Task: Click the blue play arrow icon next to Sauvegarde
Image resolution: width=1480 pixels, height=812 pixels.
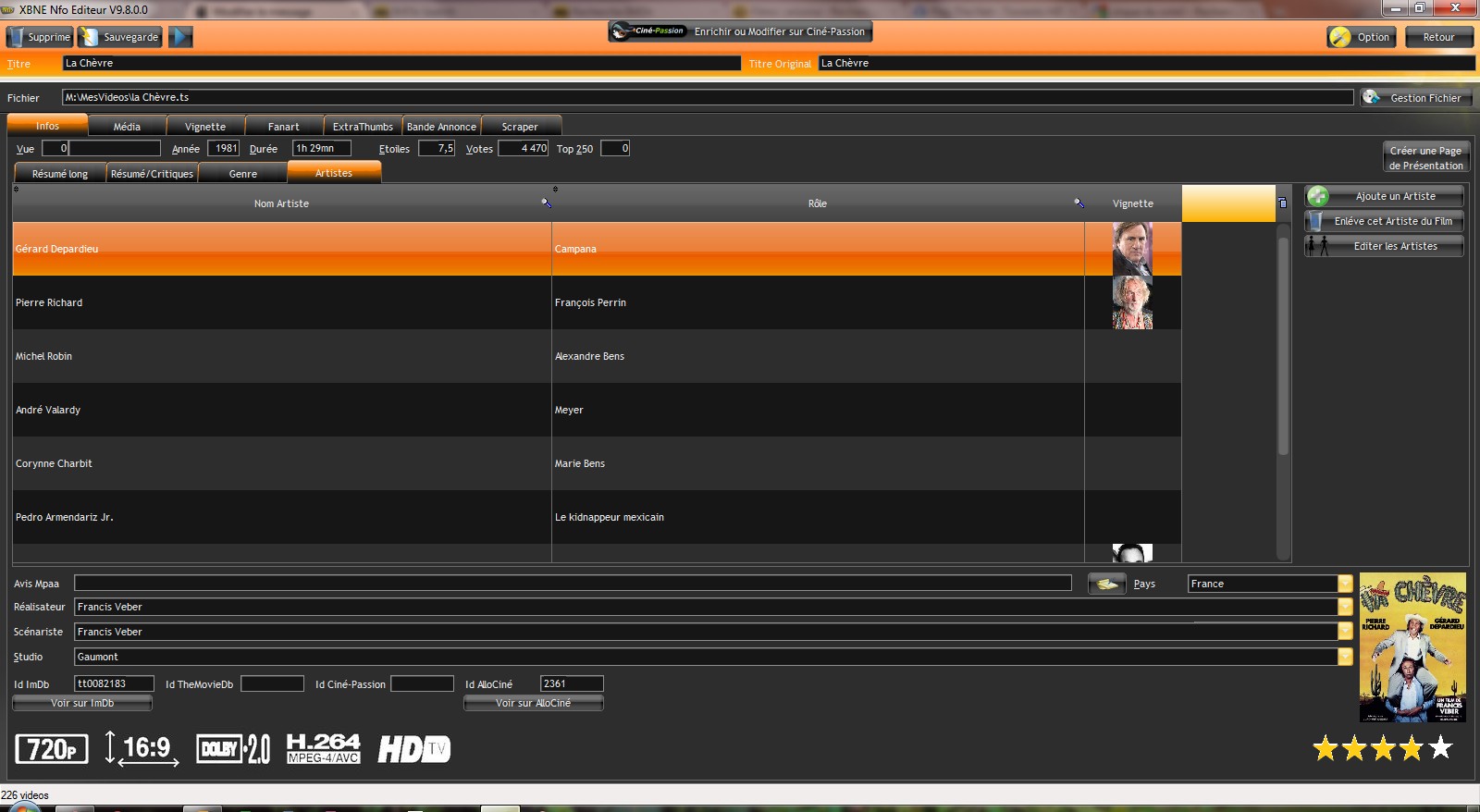Action: [180, 37]
